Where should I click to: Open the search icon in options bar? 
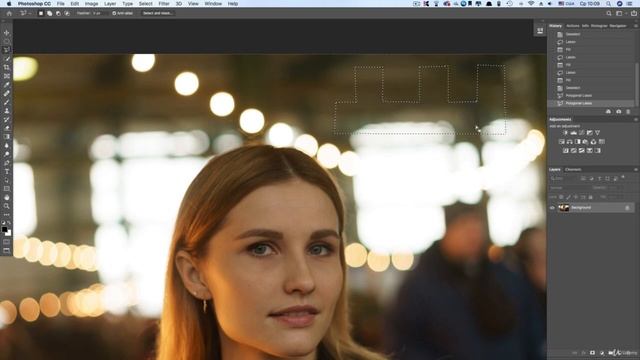click(609, 13)
